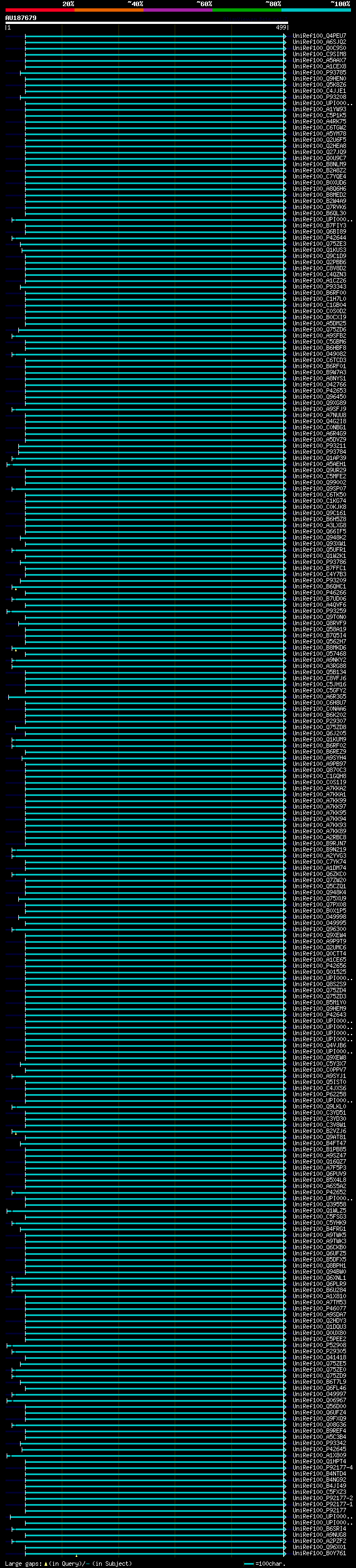This screenshot has width=356, height=1568.
Task: Select hit UniRef100_B4NTD4
Action: (319, 1473)
